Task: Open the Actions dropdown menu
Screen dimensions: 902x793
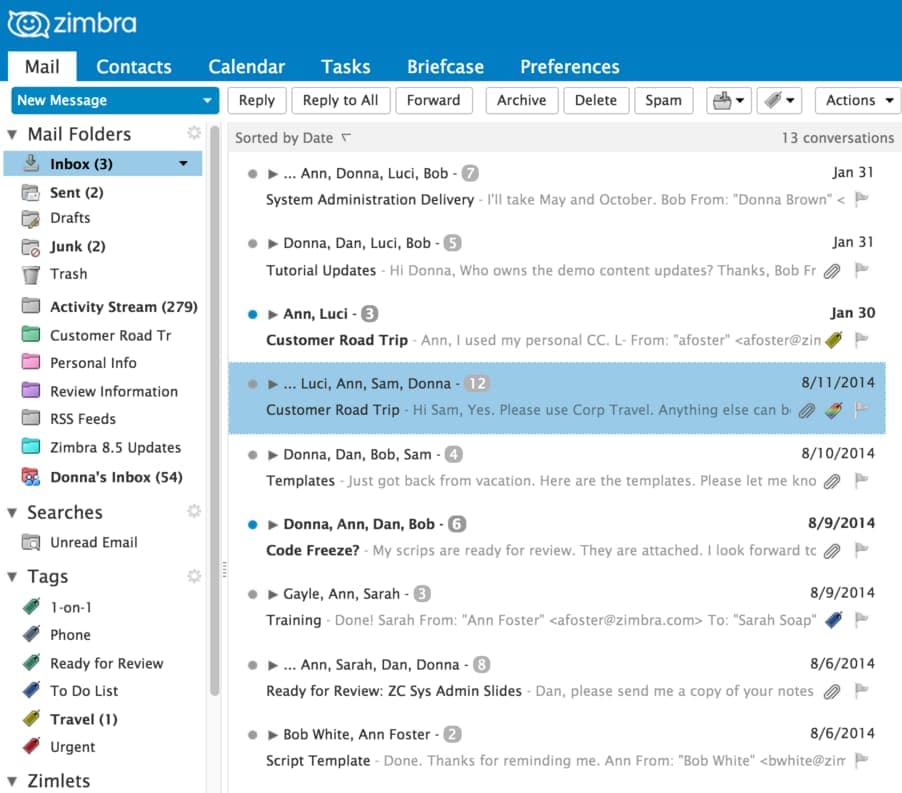Action: 858,101
